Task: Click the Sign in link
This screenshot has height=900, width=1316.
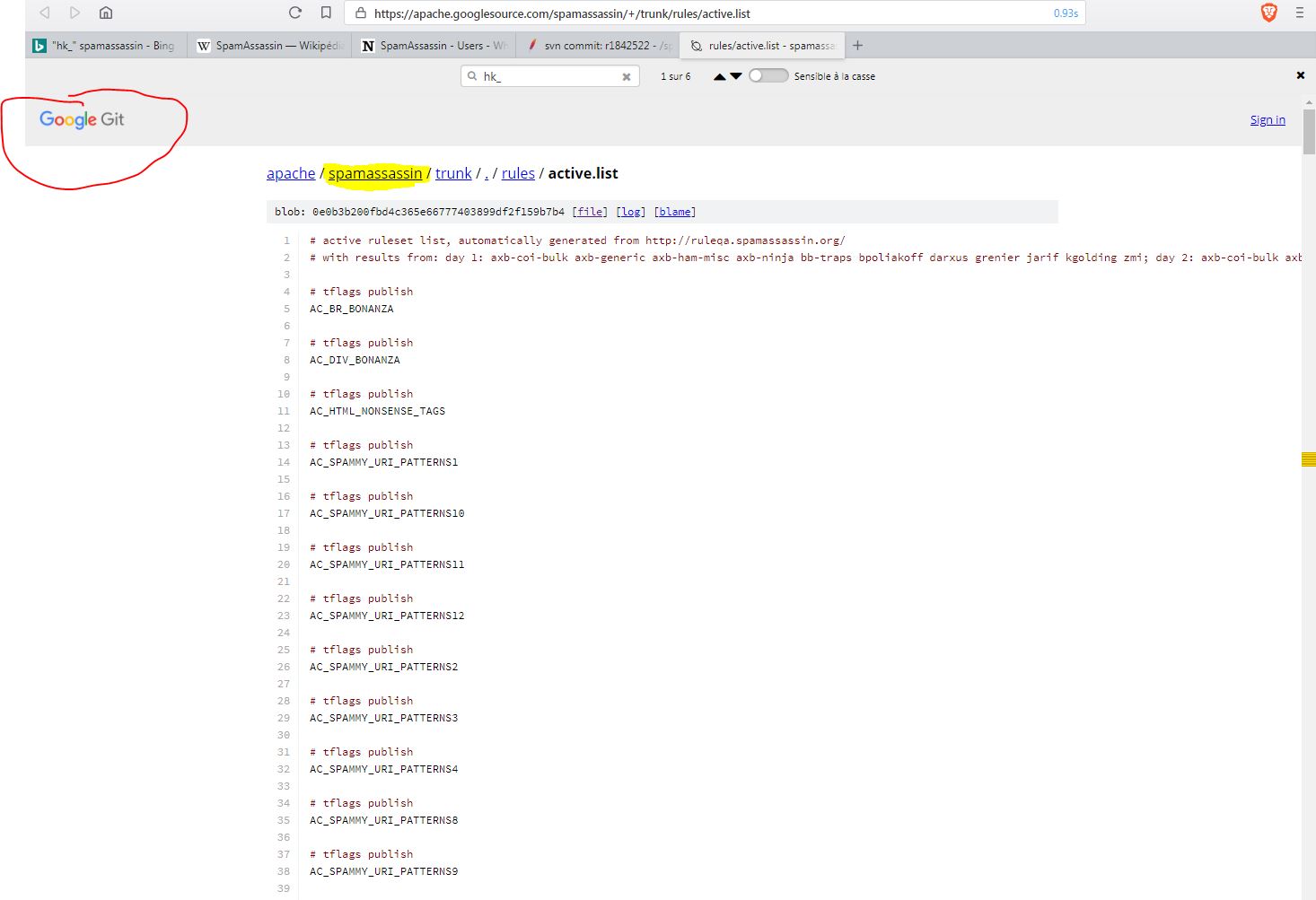Action: (x=1267, y=120)
